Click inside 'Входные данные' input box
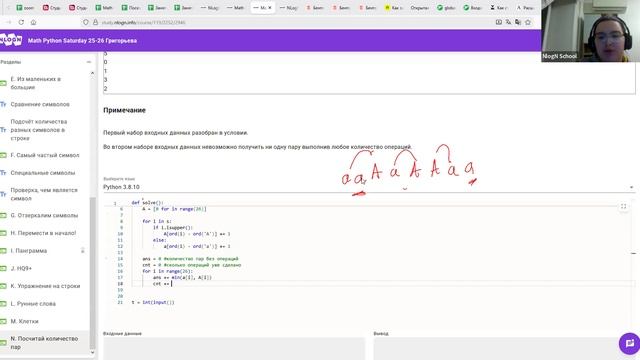Screen dimensions: 640x360 pos(234,349)
